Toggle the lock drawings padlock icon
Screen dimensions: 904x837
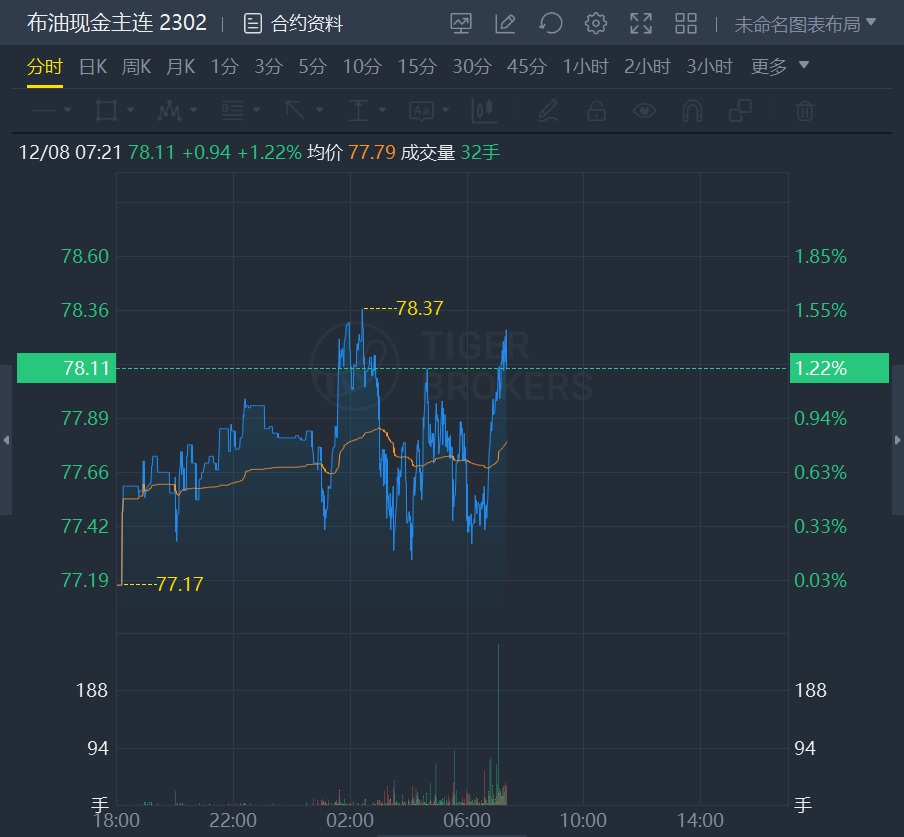pos(596,110)
